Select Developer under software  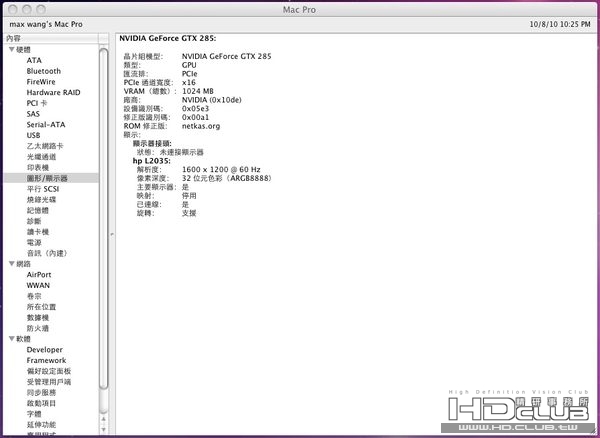point(44,350)
